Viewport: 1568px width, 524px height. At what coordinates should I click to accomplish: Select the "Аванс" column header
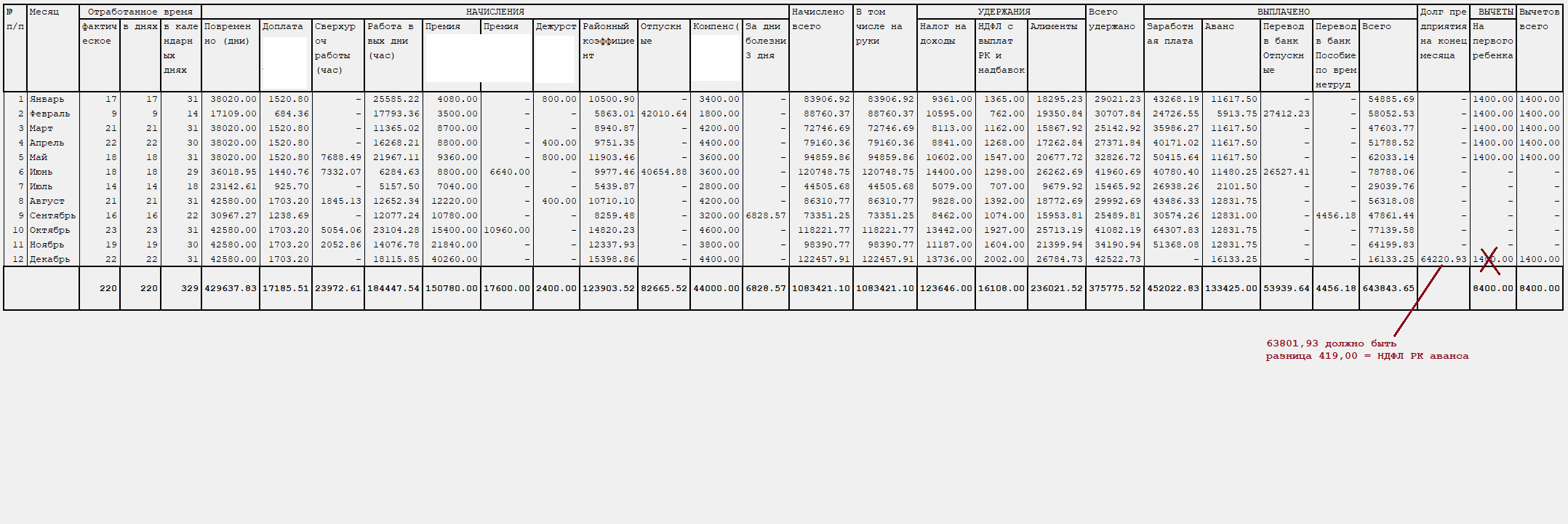[x=1219, y=26]
